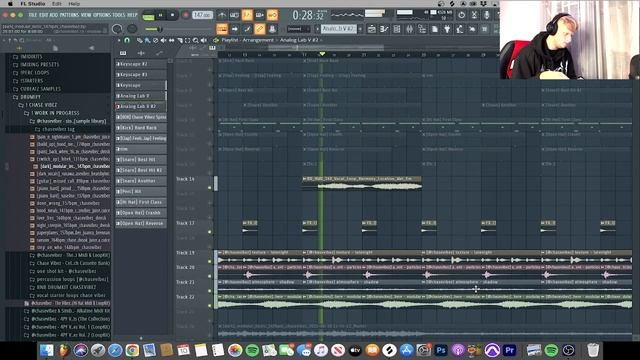The width and height of the screenshot is (640, 360).
Task: Click the step editing arrow icon
Action: (x=235, y=29)
